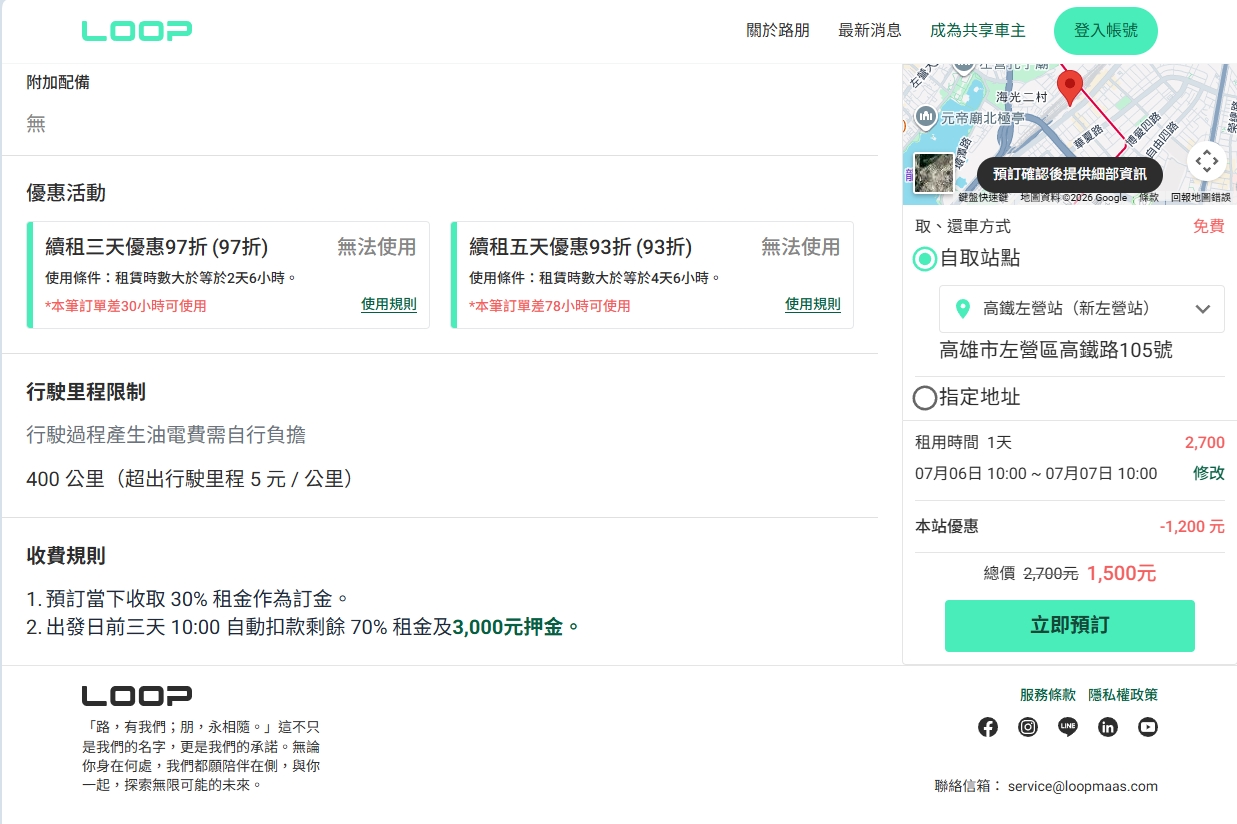The image size is (1237, 824).
Task: Click *本筆訂單差30小時可使用 notice
Action: (x=126, y=306)
